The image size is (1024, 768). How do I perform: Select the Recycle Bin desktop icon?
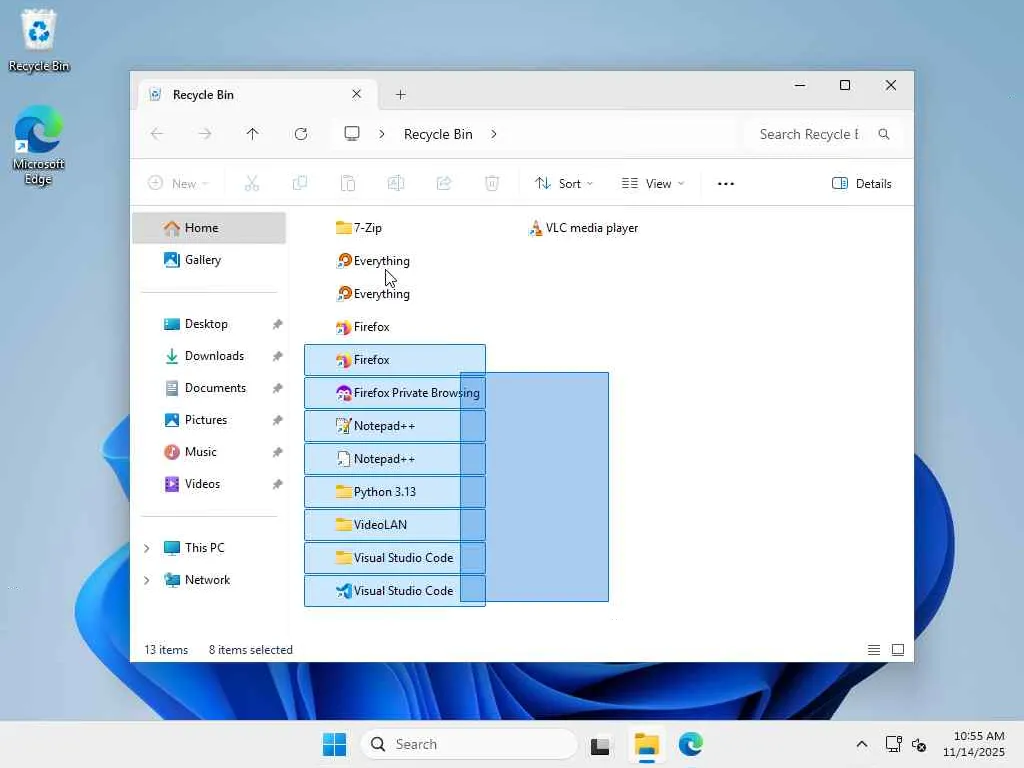pos(39,40)
